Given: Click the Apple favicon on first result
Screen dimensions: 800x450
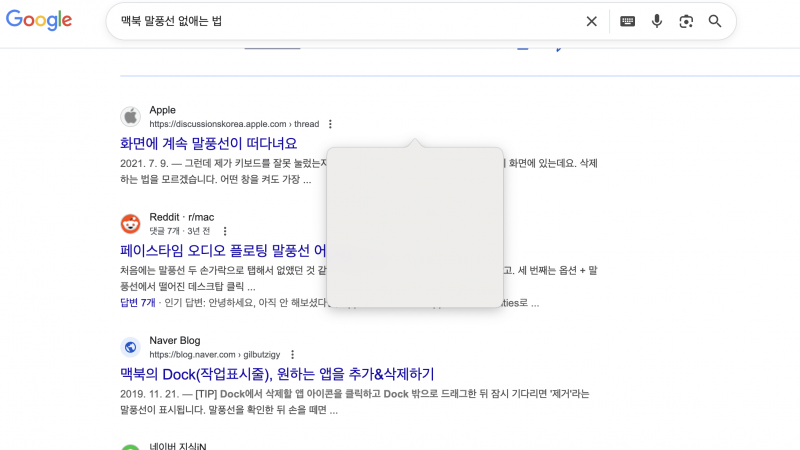Looking at the screenshot, I should (x=131, y=117).
